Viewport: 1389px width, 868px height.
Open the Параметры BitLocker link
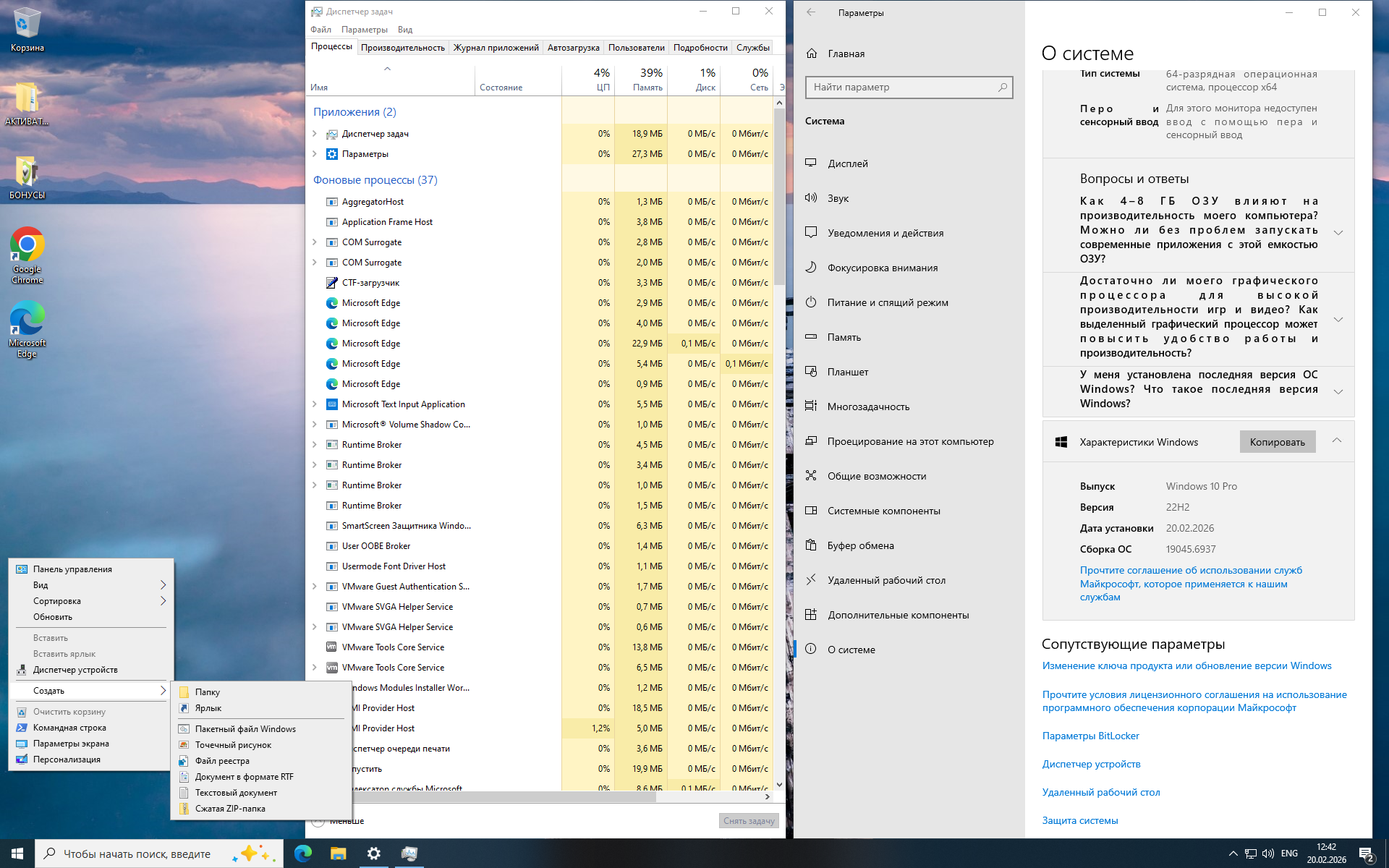click(x=1090, y=736)
